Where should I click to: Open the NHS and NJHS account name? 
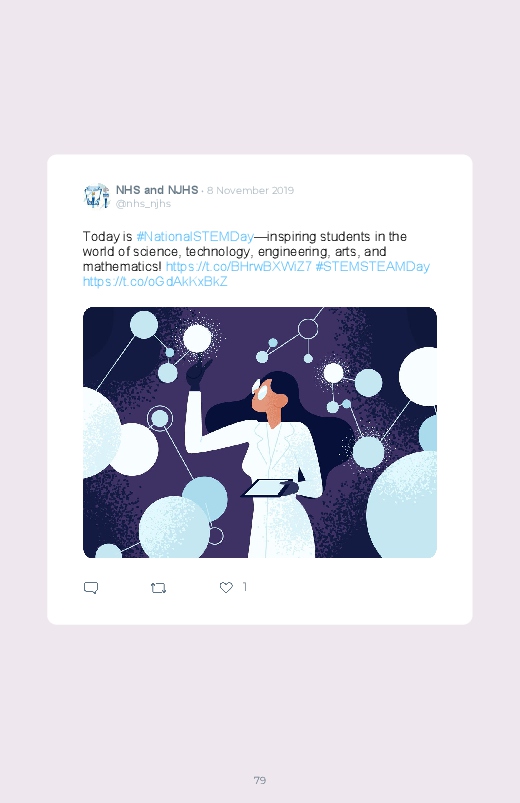point(157,190)
